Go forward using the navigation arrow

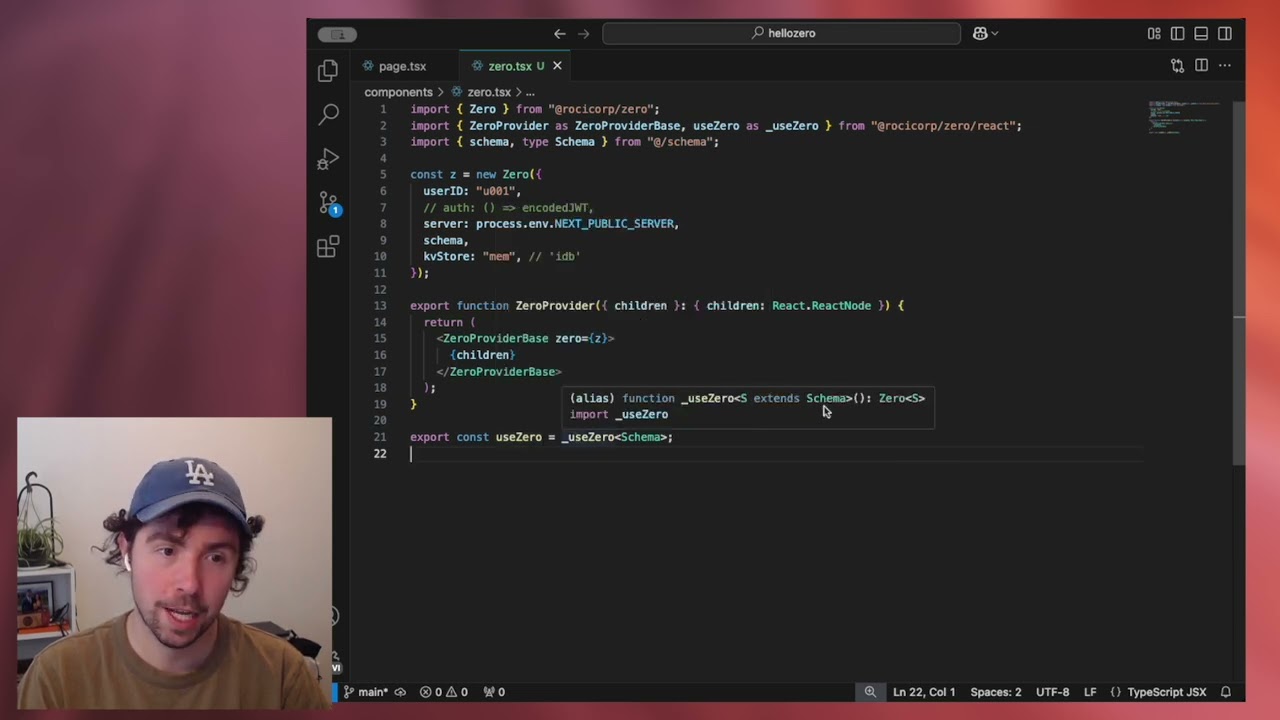pyautogui.click(x=584, y=33)
